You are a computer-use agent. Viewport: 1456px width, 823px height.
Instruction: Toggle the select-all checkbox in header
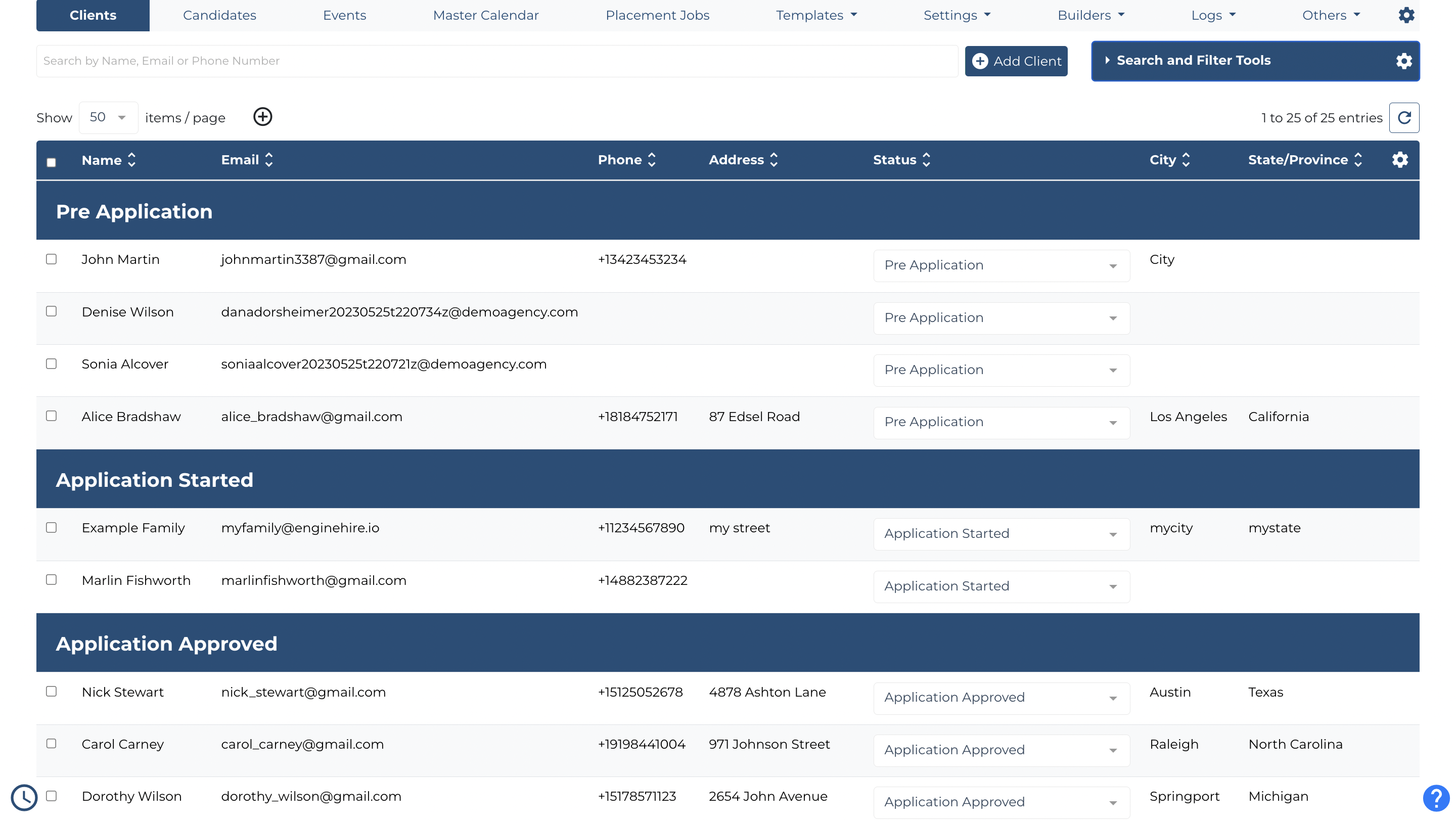click(52, 163)
